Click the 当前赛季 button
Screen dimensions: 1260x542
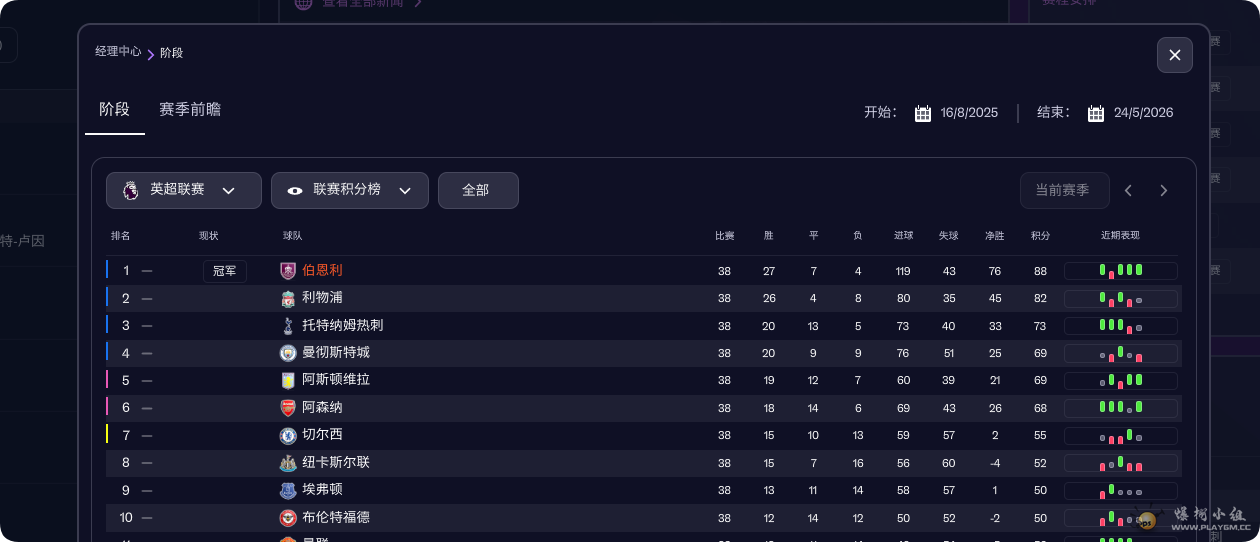coord(1062,190)
